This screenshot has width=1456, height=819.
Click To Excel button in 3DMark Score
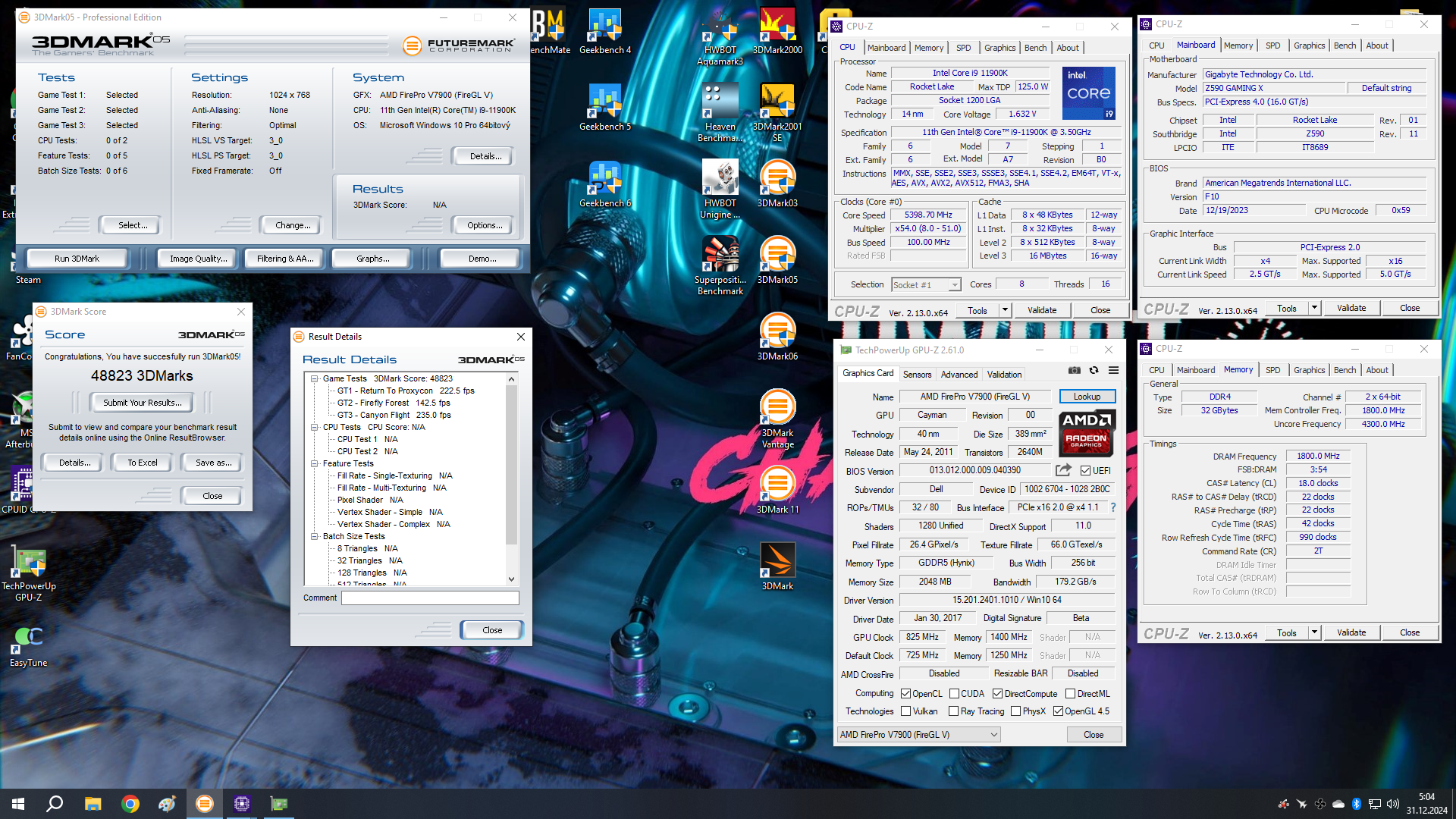[142, 463]
